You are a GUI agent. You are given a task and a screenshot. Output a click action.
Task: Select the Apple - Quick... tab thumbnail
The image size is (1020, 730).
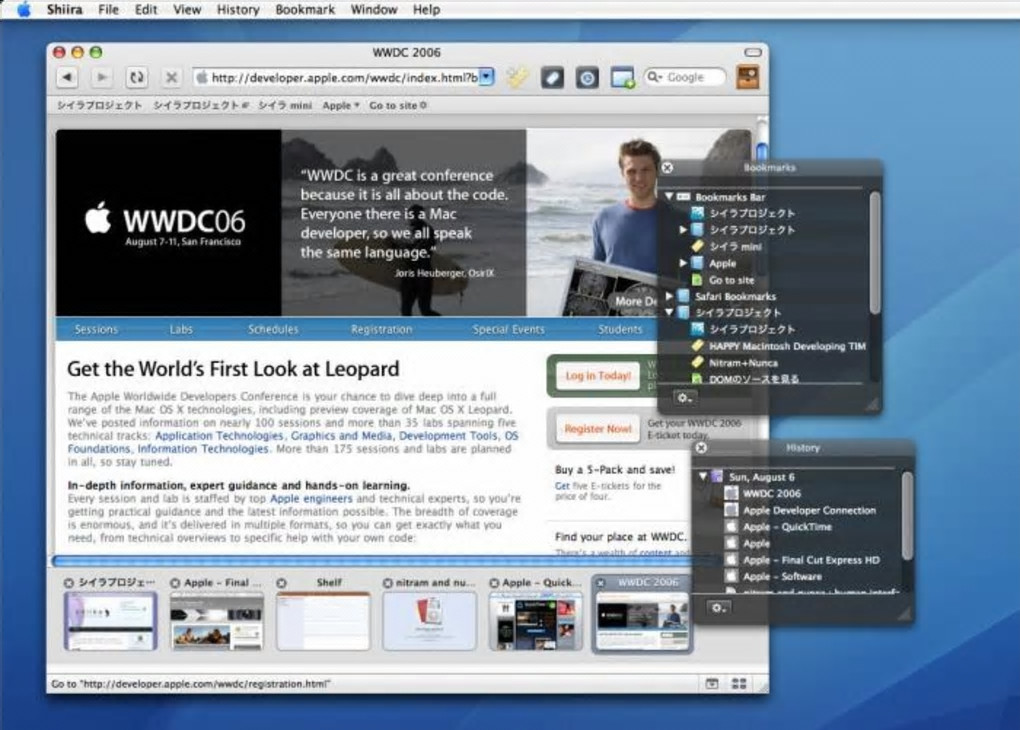pyautogui.click(x=535, y=621)
